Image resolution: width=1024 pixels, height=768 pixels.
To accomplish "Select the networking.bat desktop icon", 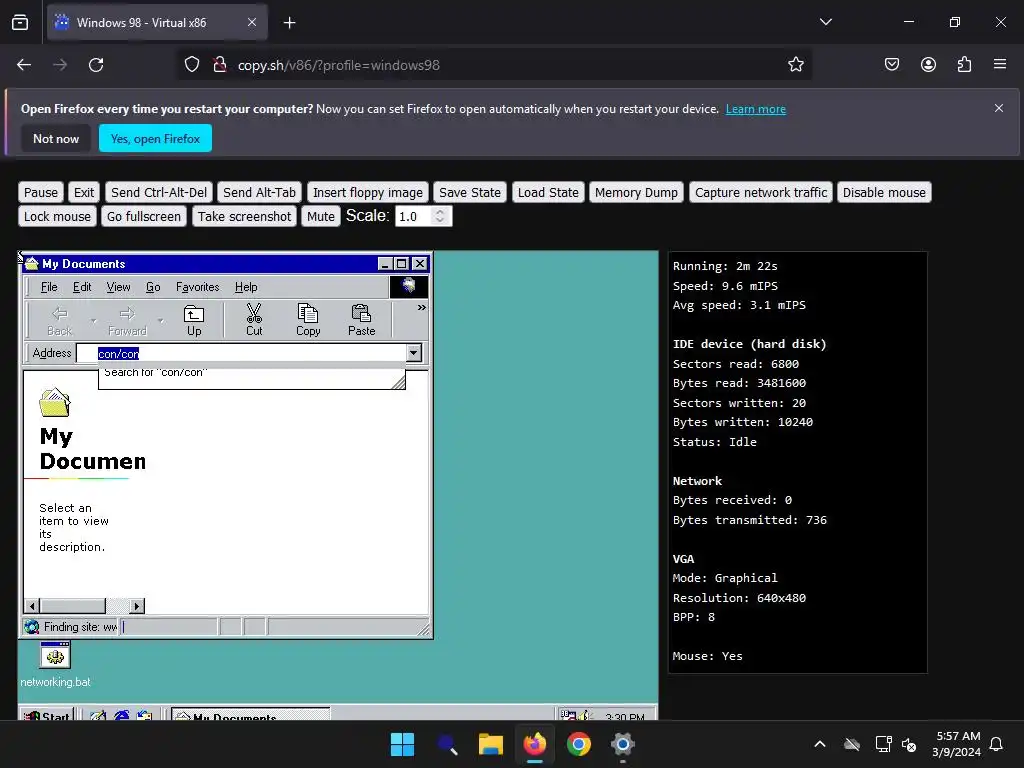I will pos(55,663).
